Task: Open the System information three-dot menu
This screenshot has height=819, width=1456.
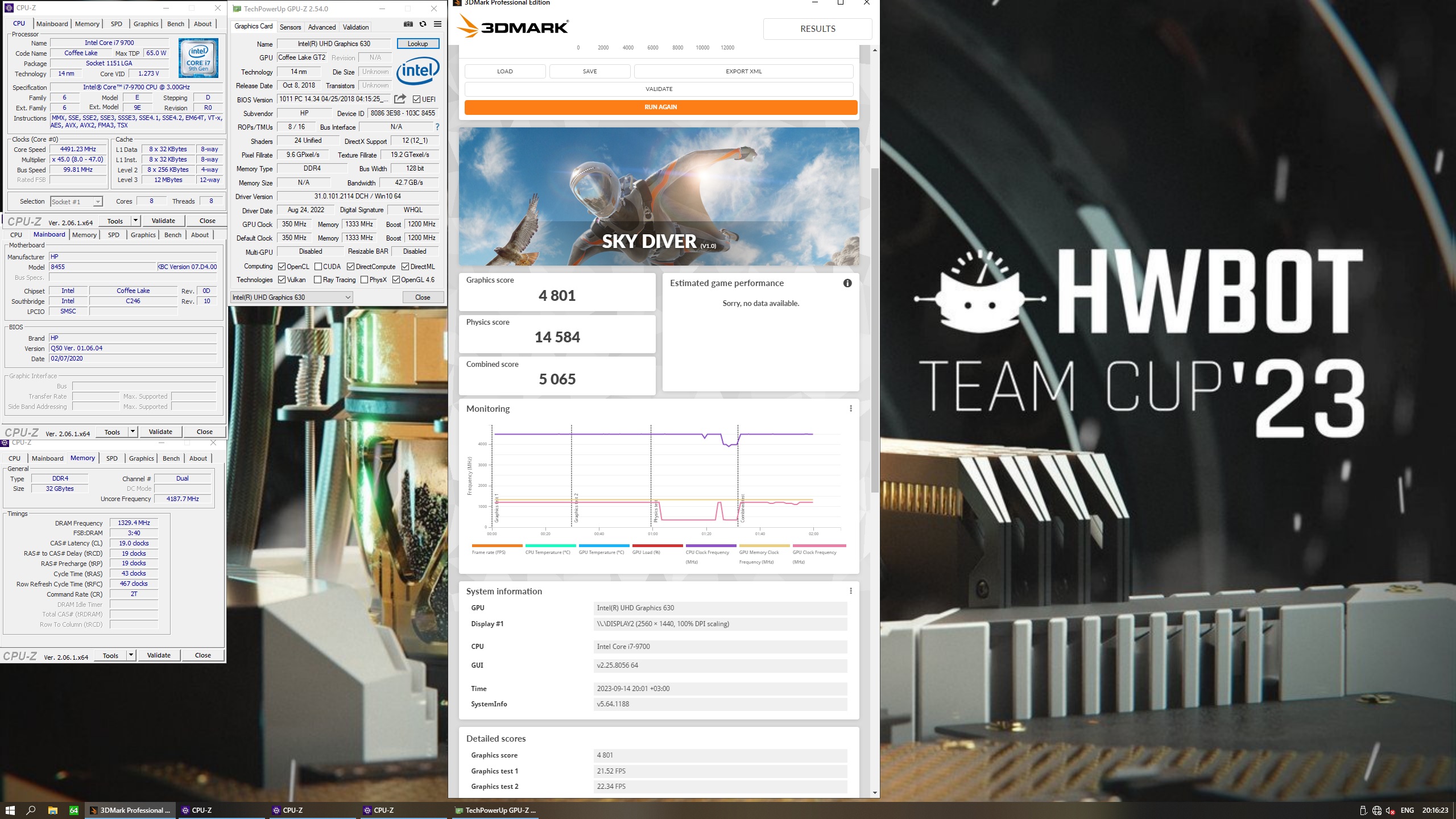Action: tap(851, 591)
